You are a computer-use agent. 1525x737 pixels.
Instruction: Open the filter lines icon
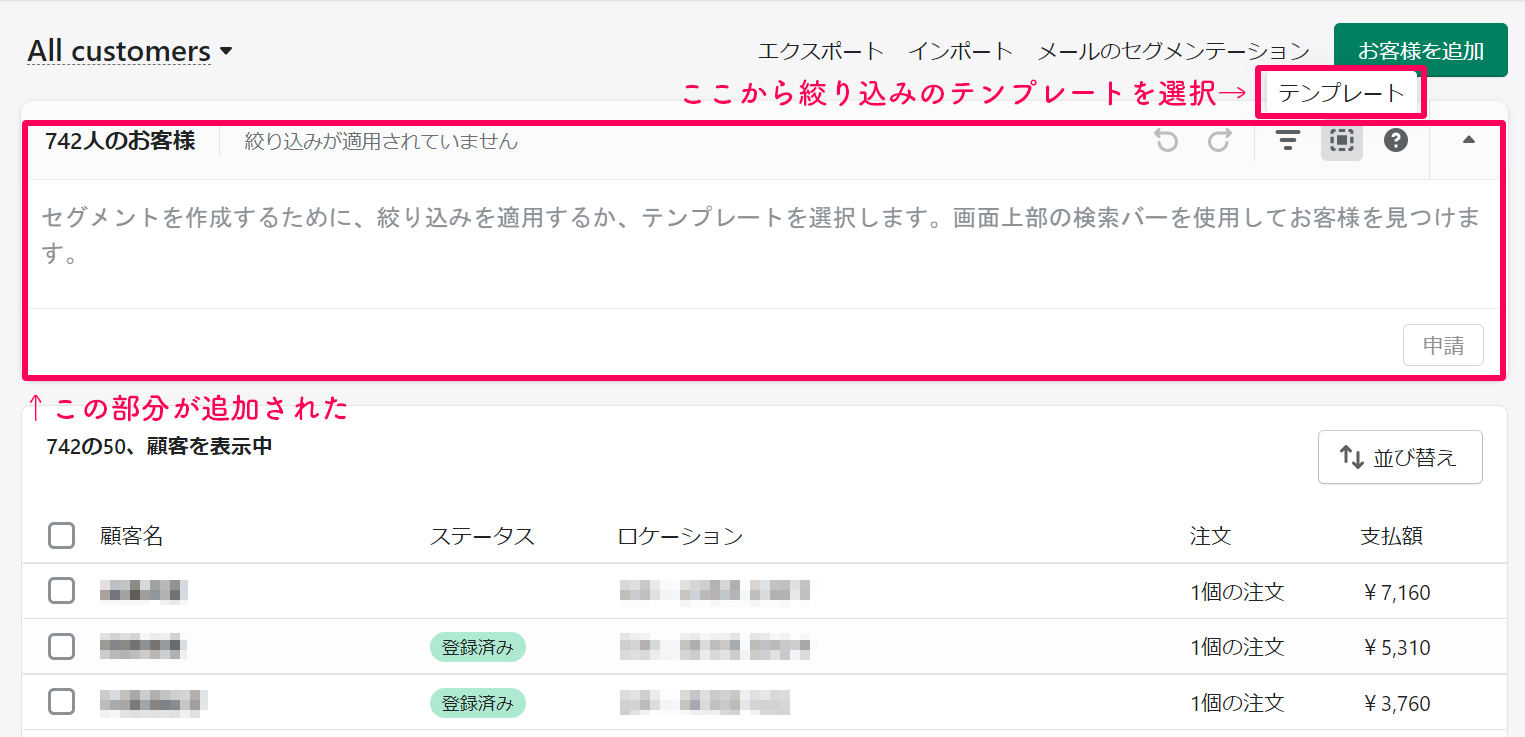point(1288,141)
